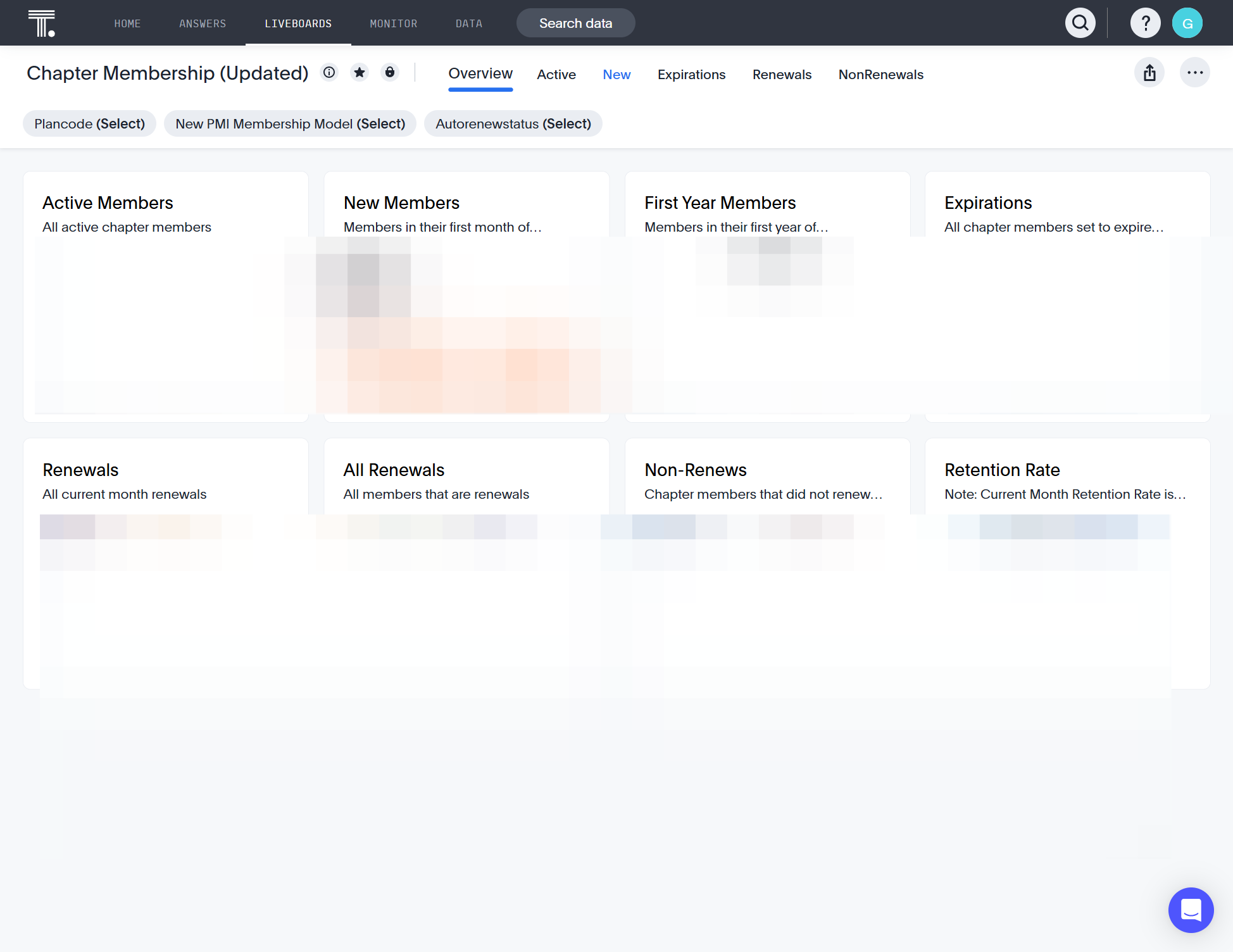Click the New Members card title
The image size is (1233, 952).
coord(401,203)
